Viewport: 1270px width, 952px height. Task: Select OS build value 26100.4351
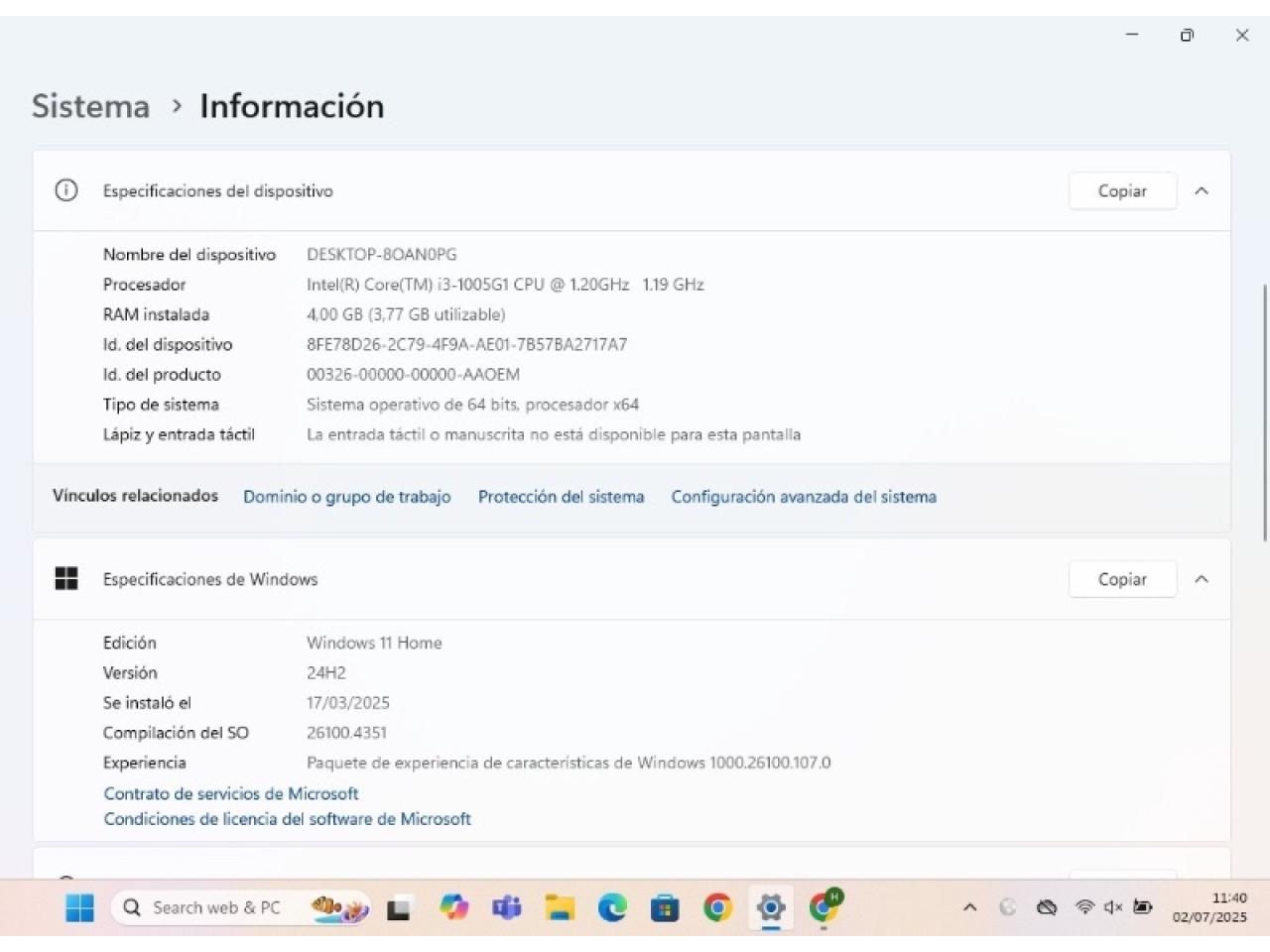pyautogui.click(x=346, y=733)
